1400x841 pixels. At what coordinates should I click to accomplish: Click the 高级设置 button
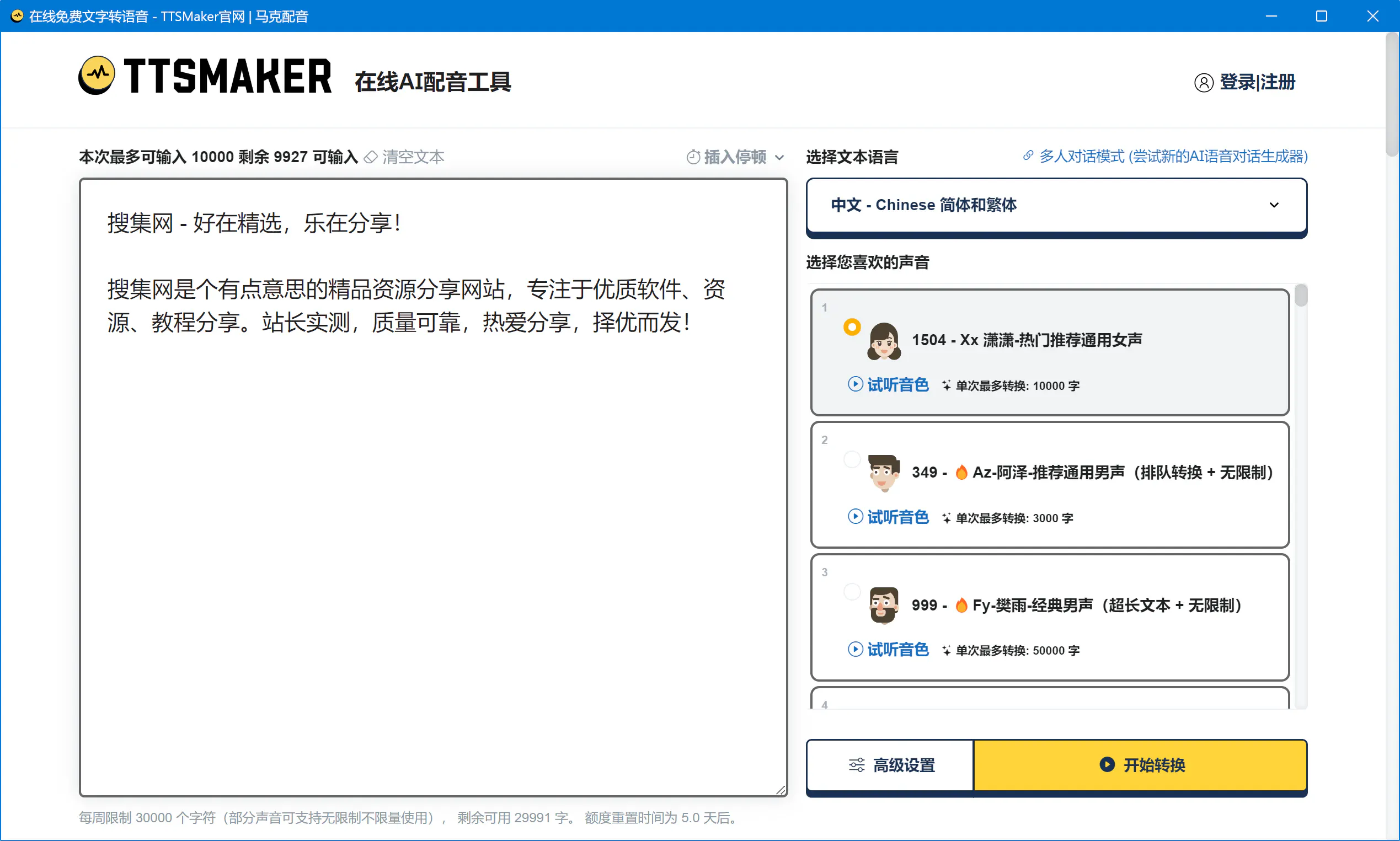point(890,765)
